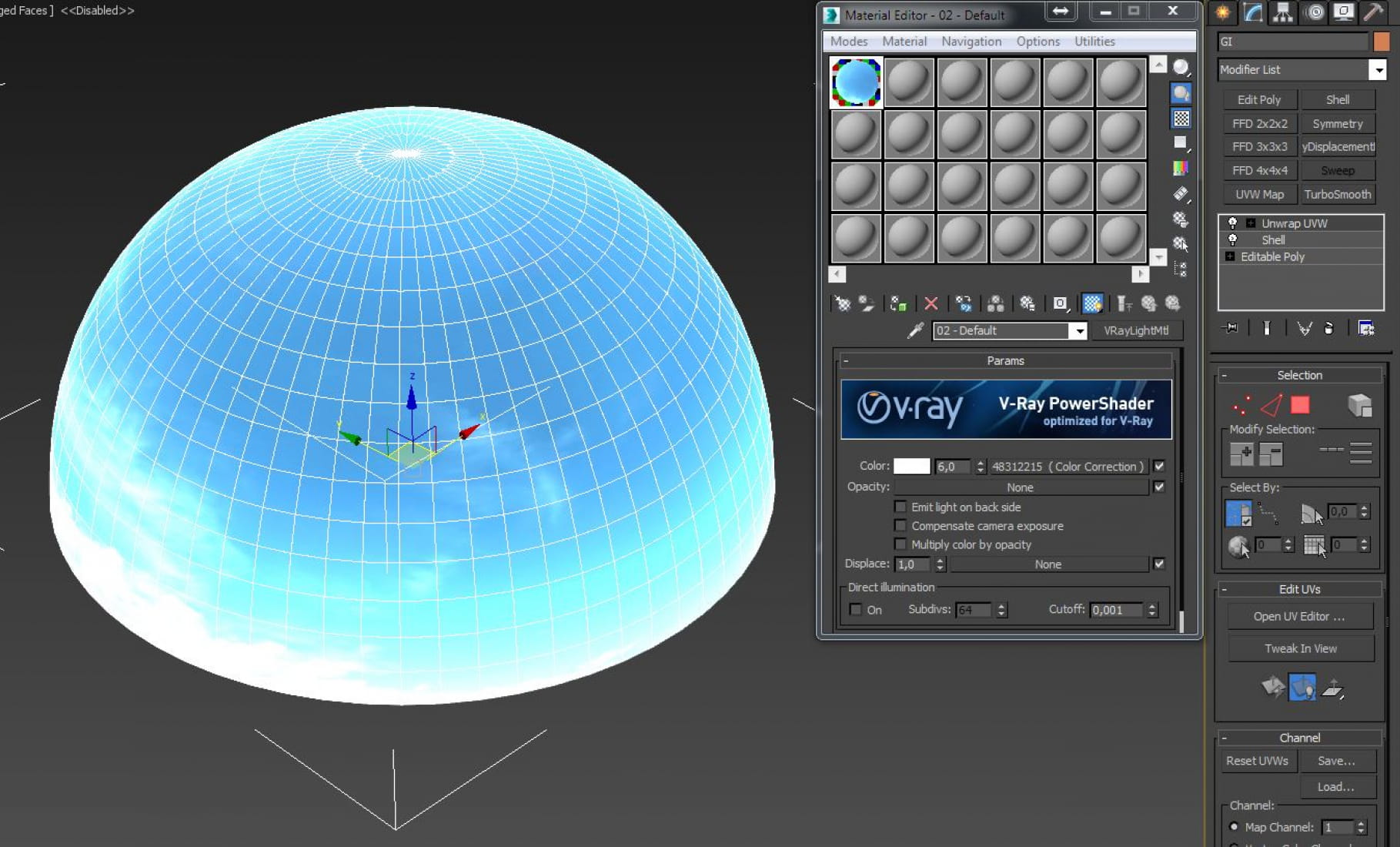
Task: Enable Emit light on back side
Action: pos(900,507)
